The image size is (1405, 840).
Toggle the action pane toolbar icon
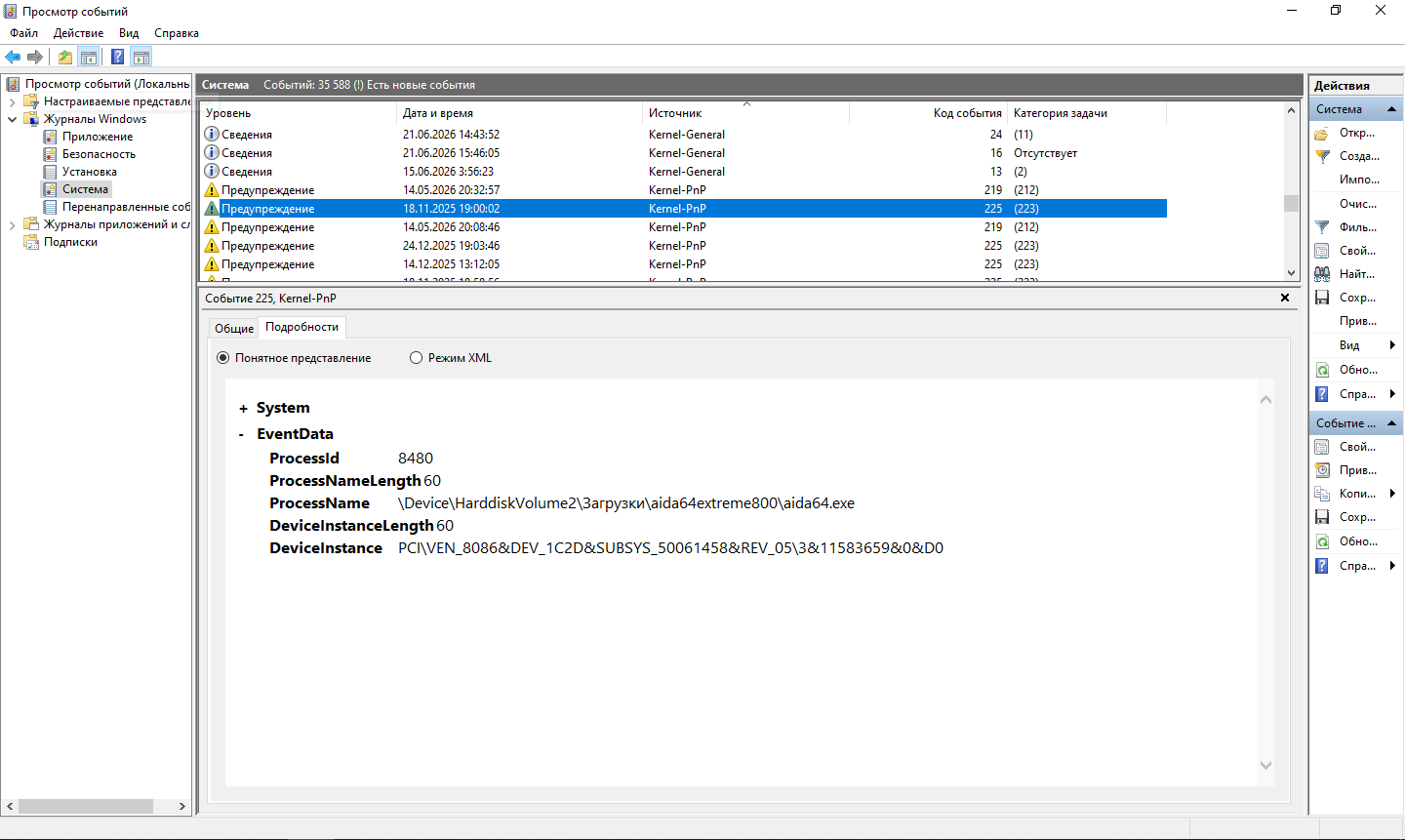coord(140,57)
